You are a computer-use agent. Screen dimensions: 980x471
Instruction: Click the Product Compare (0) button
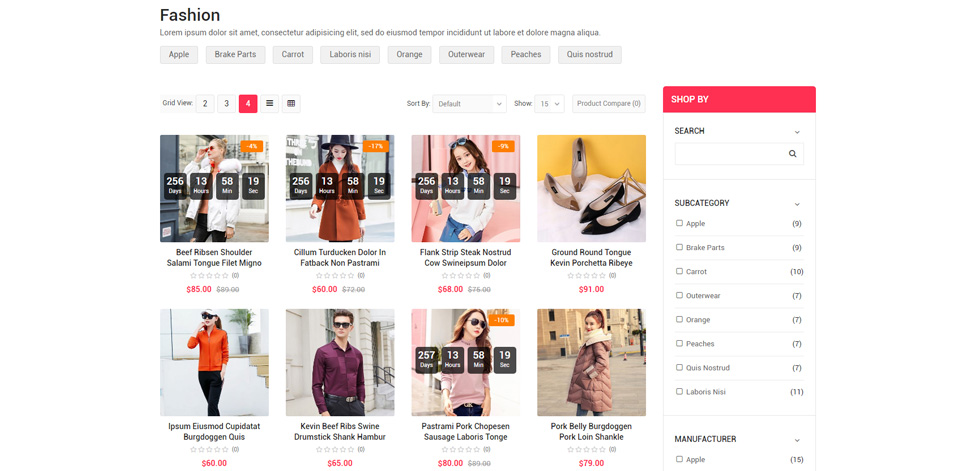[x=609, y=104]
